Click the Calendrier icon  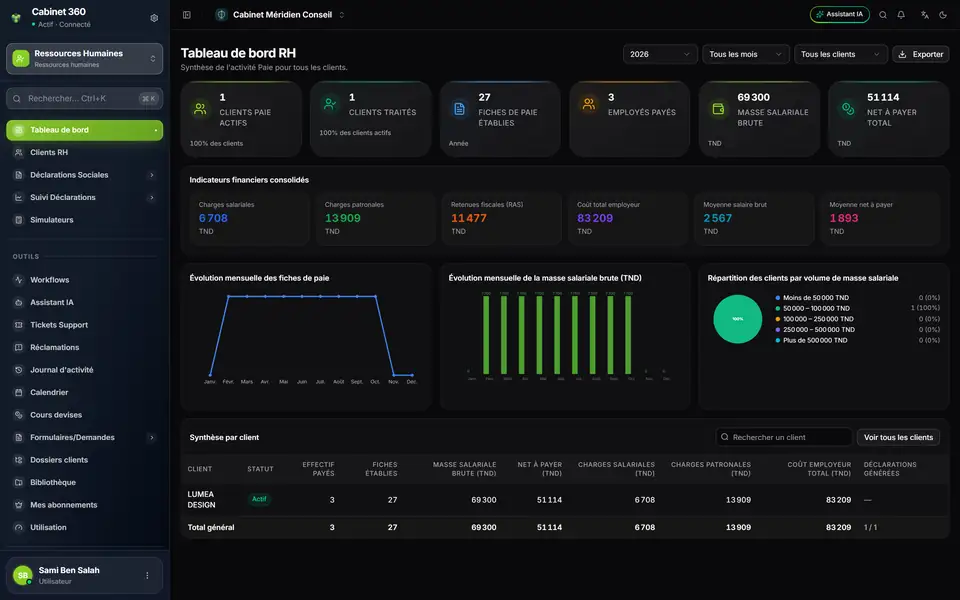point(18,392)
